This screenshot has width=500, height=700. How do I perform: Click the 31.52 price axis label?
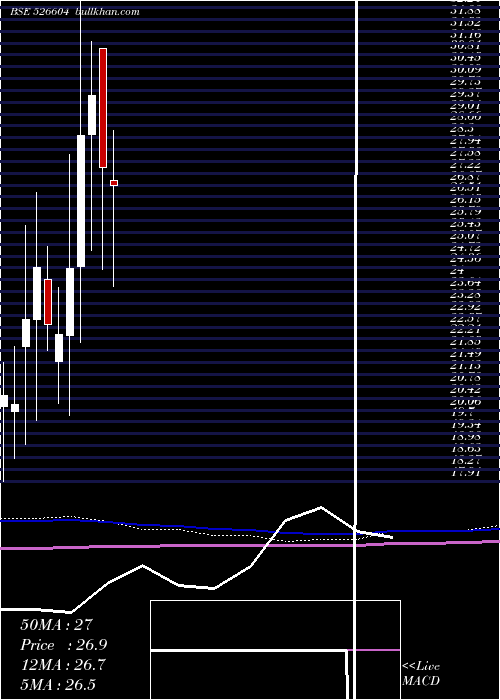pos(466,22)
